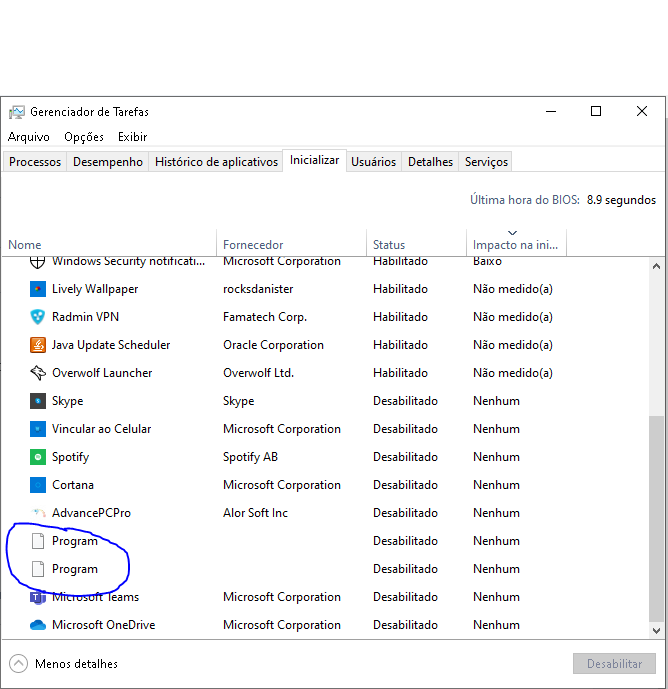Select the Vincular ao Celular entry
Viewport: 668px width, 689px height.
(x=102, y=429)
